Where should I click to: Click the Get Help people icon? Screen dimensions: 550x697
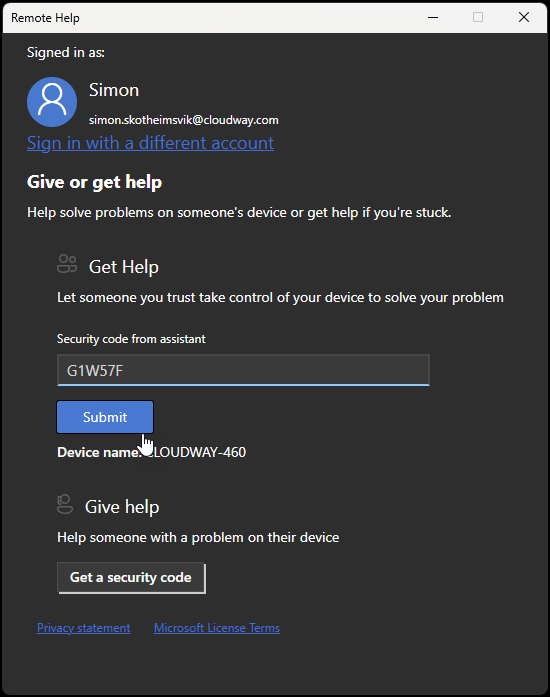[x=67, y=264]
